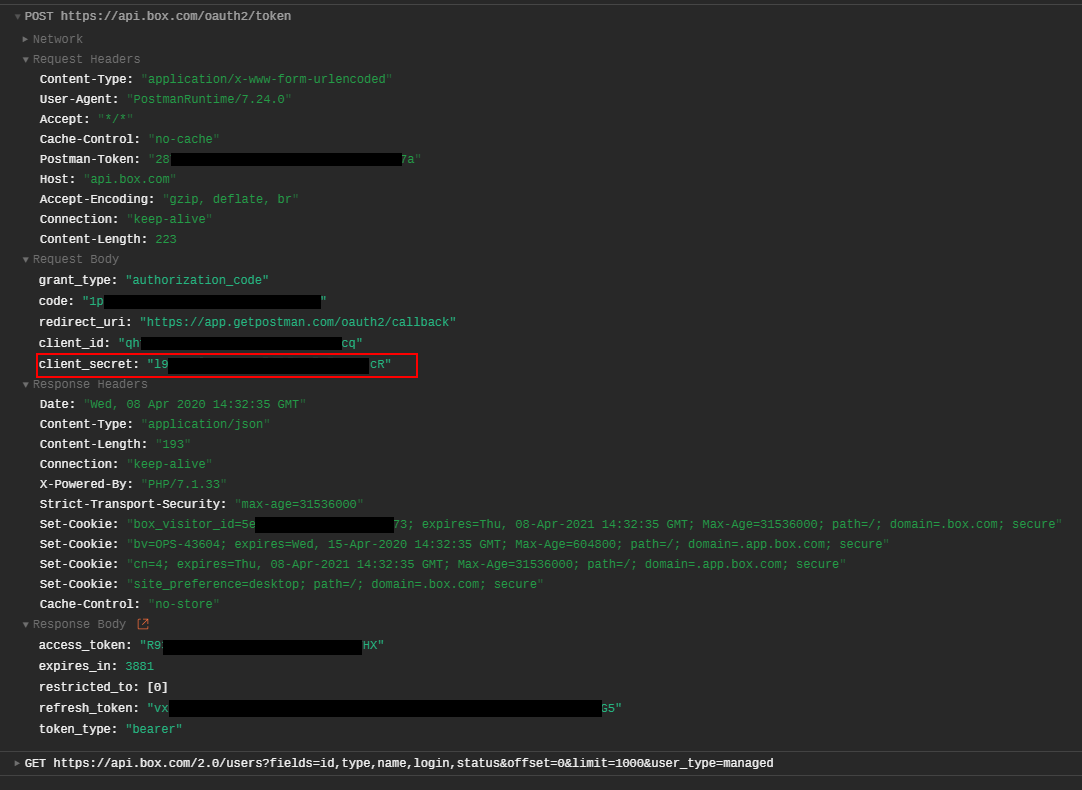This screenshot has height=790, width=1082.
Task: Click the redacted access_token value
Action: pyautogui.click(x=260, y=644)
